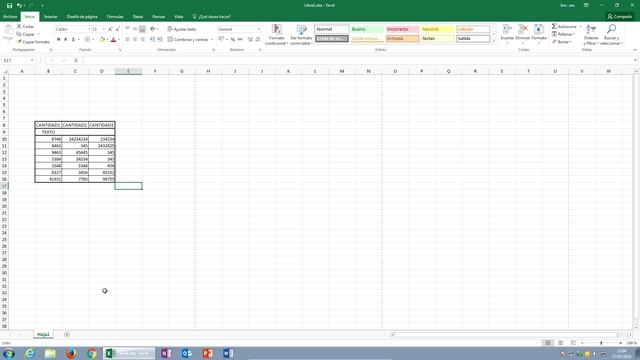Image resolution: width=640 pixels, height=360 pixels.
Task: Click the cell borders icon
Action: point(87,40)
